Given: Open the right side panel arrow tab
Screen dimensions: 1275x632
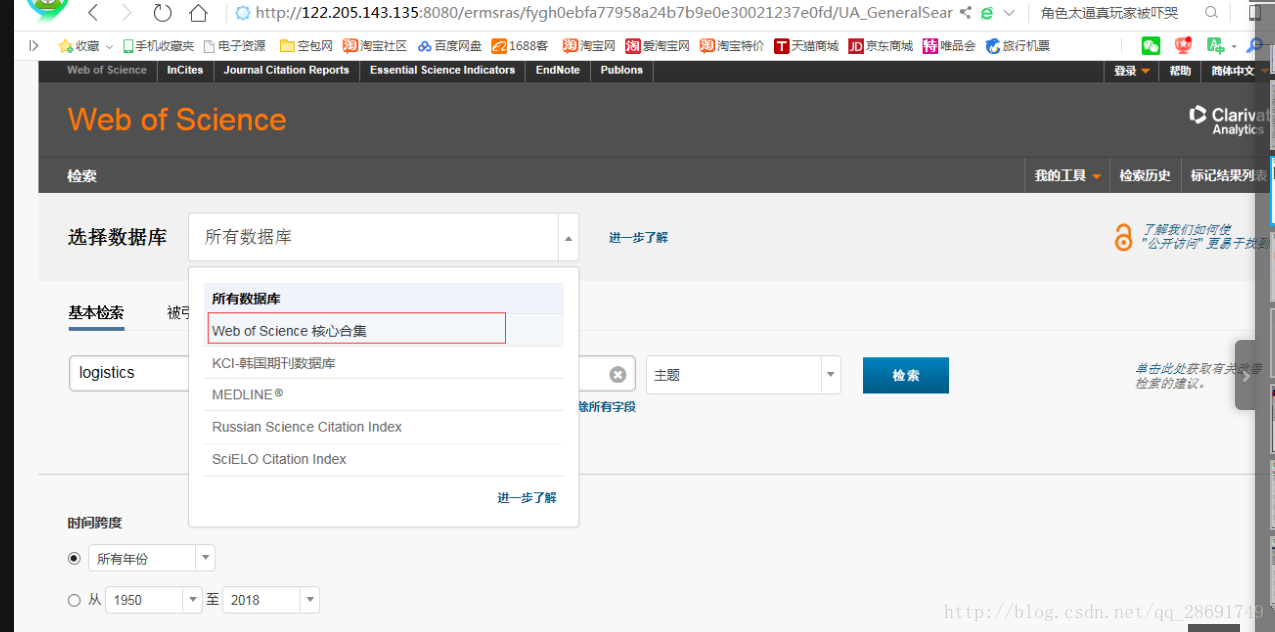Looking at the screenshot, I should point(1245,375).
